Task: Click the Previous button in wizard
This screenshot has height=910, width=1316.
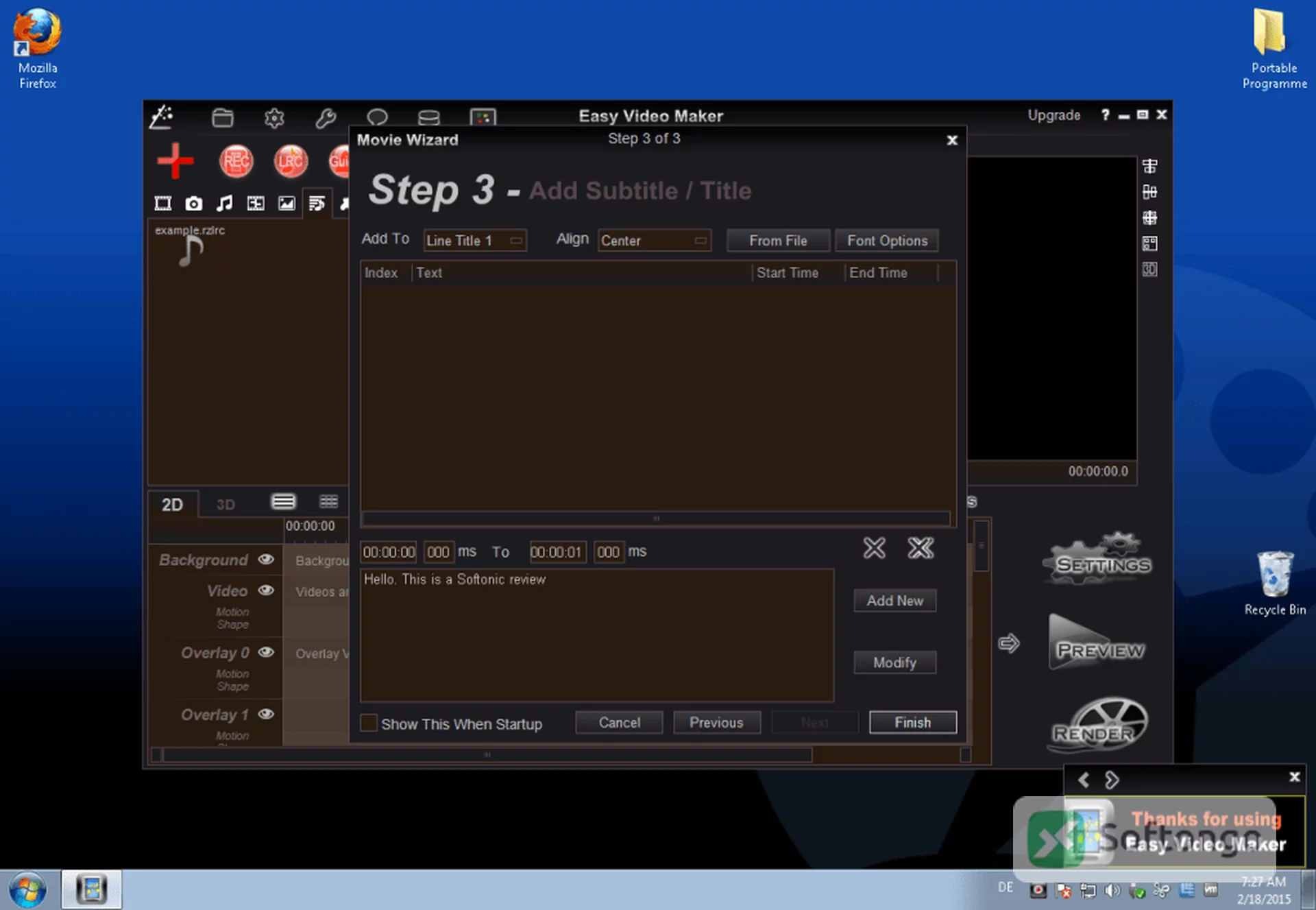Action: tap(716, 722)
